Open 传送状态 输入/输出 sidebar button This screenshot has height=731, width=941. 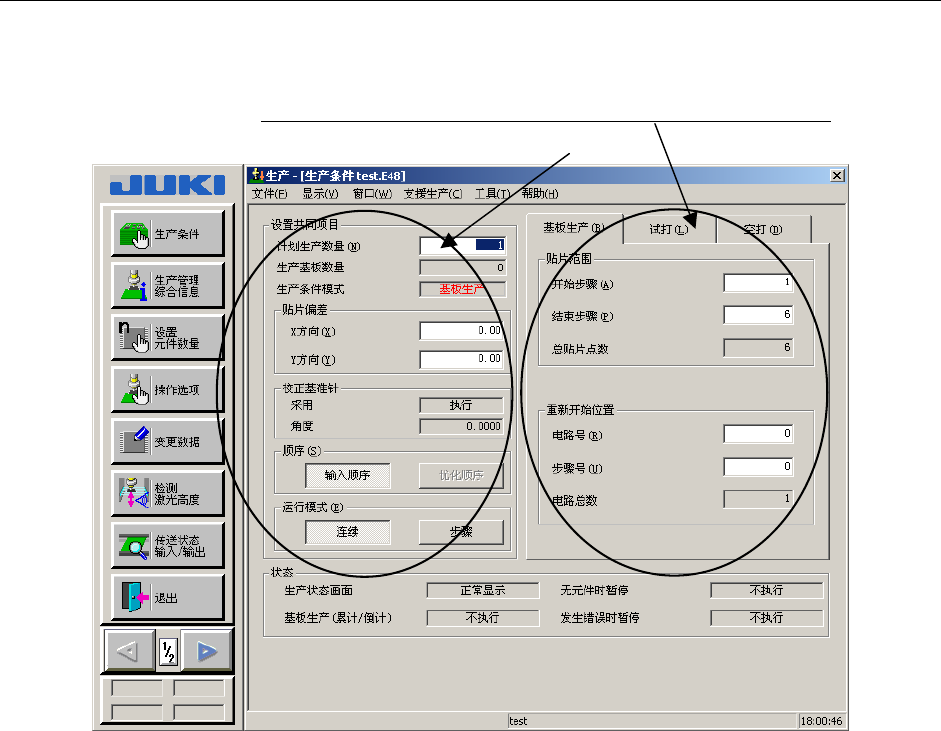tap(167, 546)
